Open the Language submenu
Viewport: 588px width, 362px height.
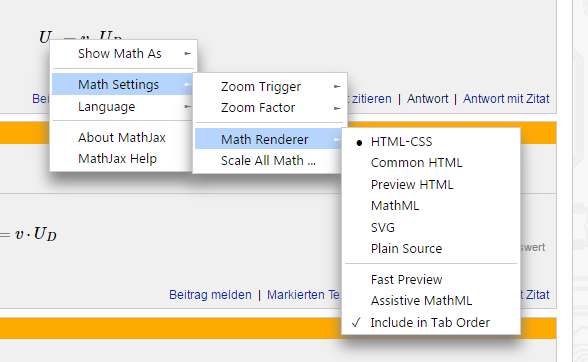tap(123, 107)
